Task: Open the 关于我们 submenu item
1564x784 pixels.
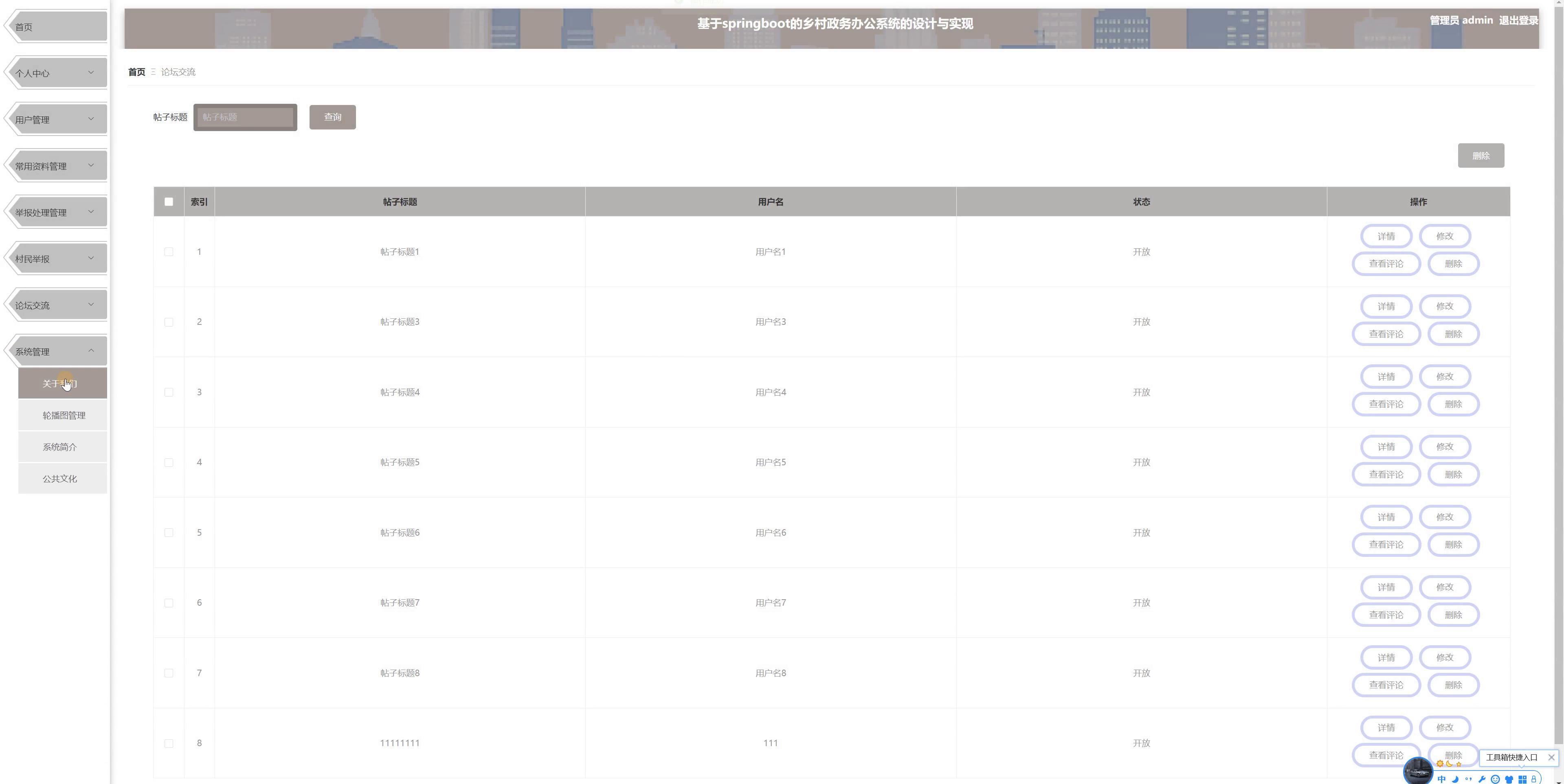Action: pos(63,383)
